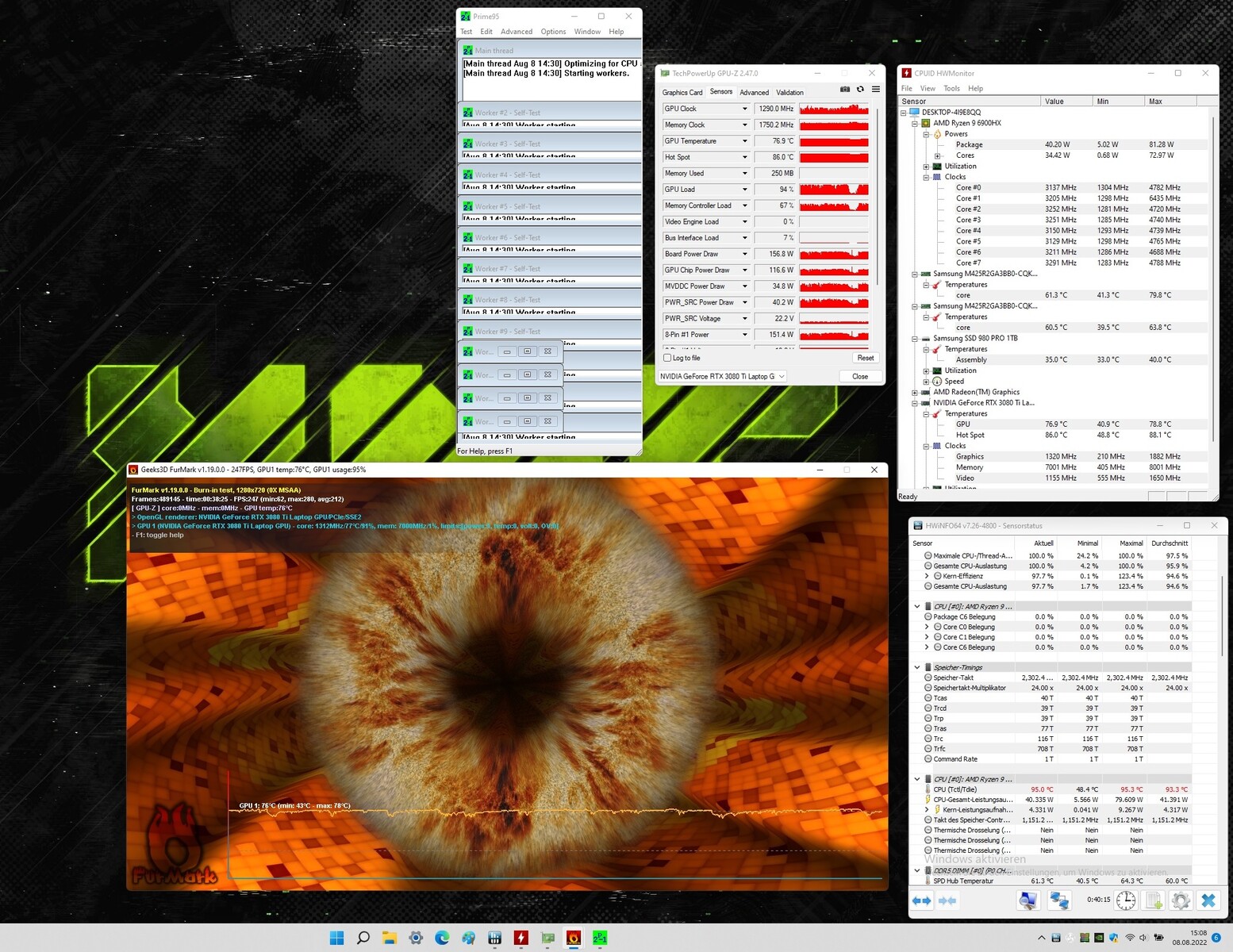Click the blue X icon in HWiNFO toolbar

pos(1208,900)
